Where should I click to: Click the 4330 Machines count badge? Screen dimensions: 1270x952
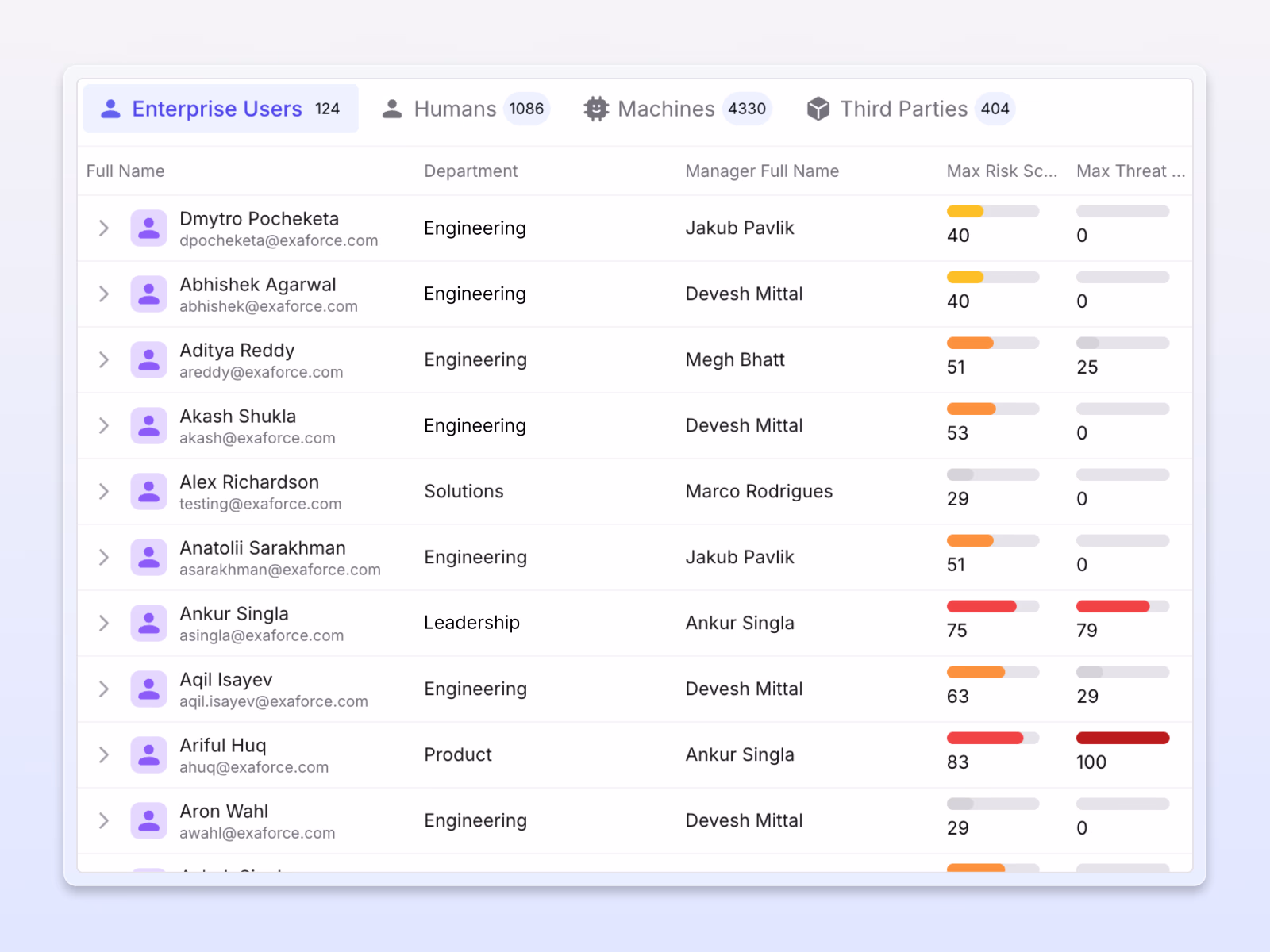click(746, 109)
